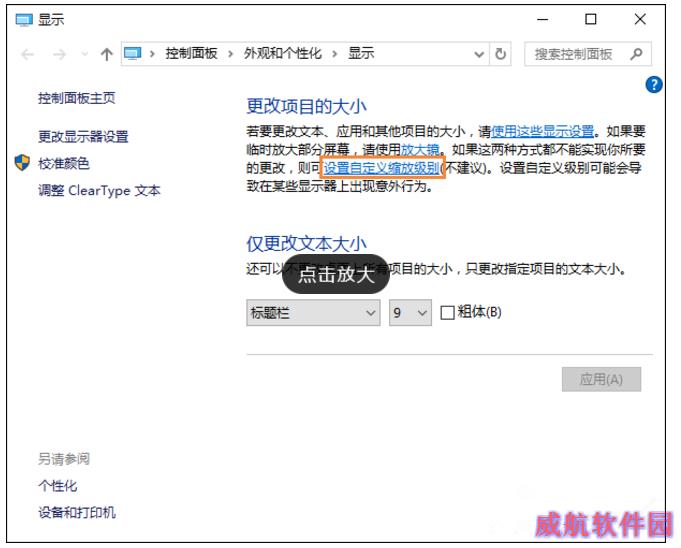This screenshot has height=548, width=681.
Task: Close the 显示 window
Action: pos(640,20)
